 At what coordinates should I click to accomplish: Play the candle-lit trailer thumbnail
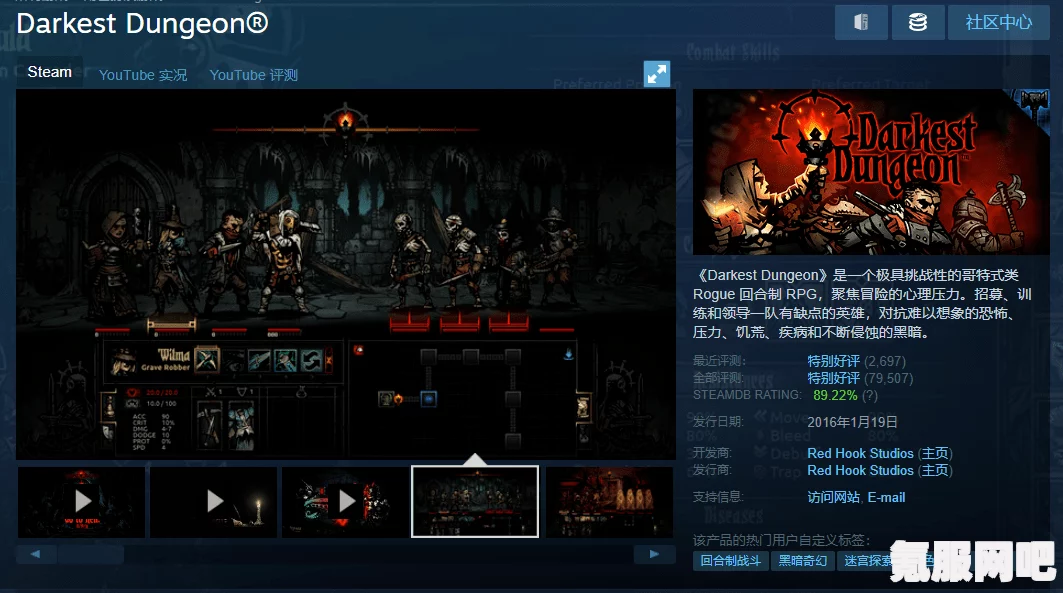(214, 502)
